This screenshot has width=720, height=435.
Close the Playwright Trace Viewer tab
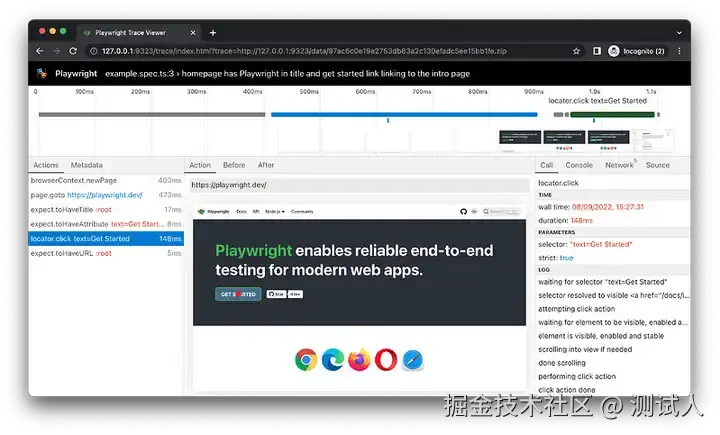(193, 33)
